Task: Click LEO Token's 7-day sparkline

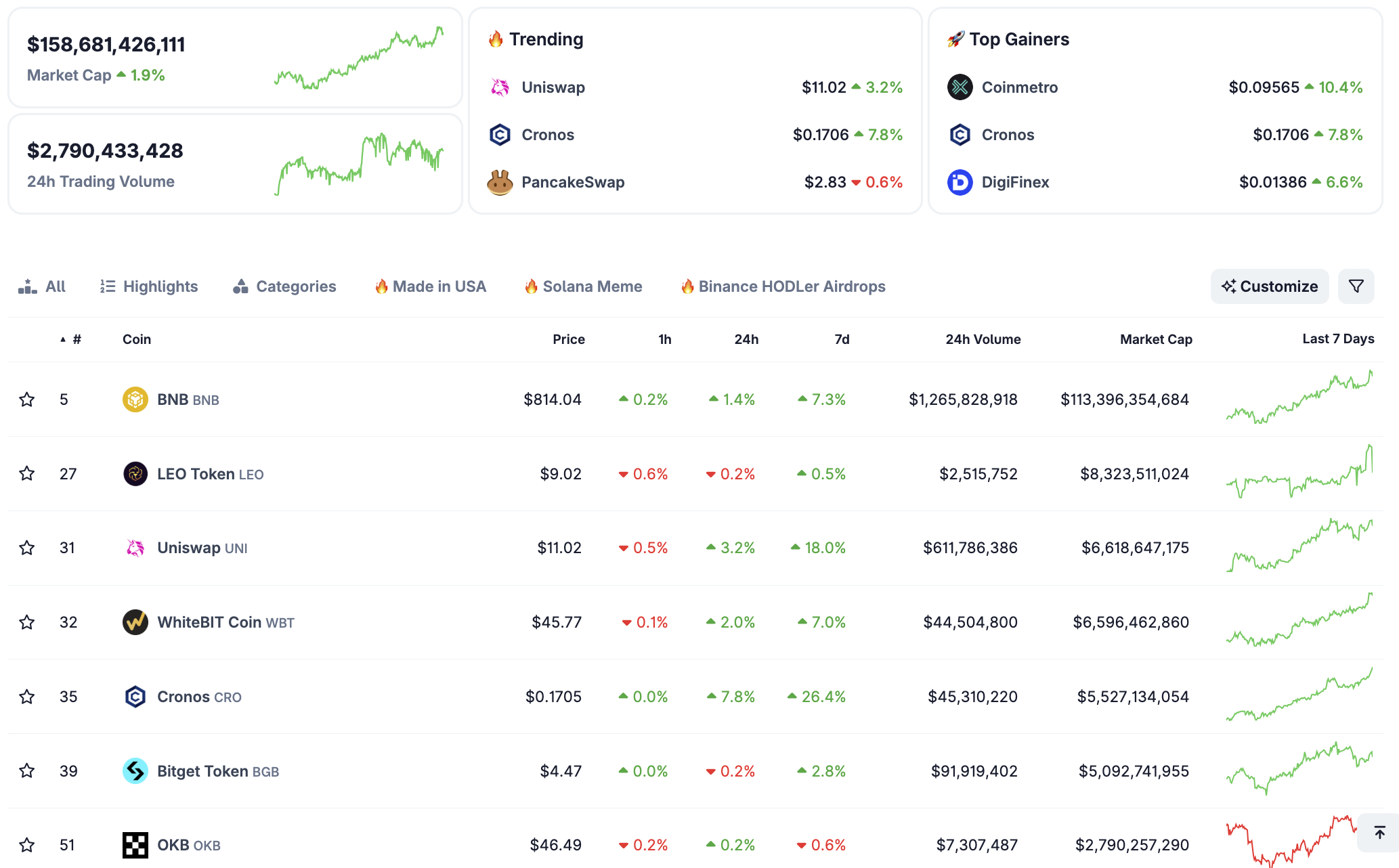Action: [x=1299, y=471]
